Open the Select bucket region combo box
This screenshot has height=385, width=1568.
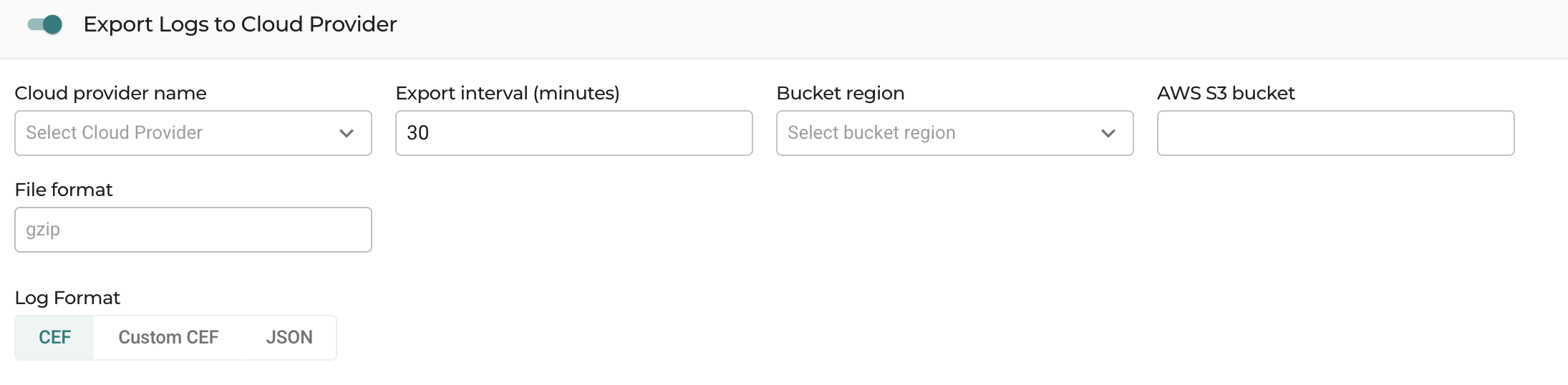[955, 133]
